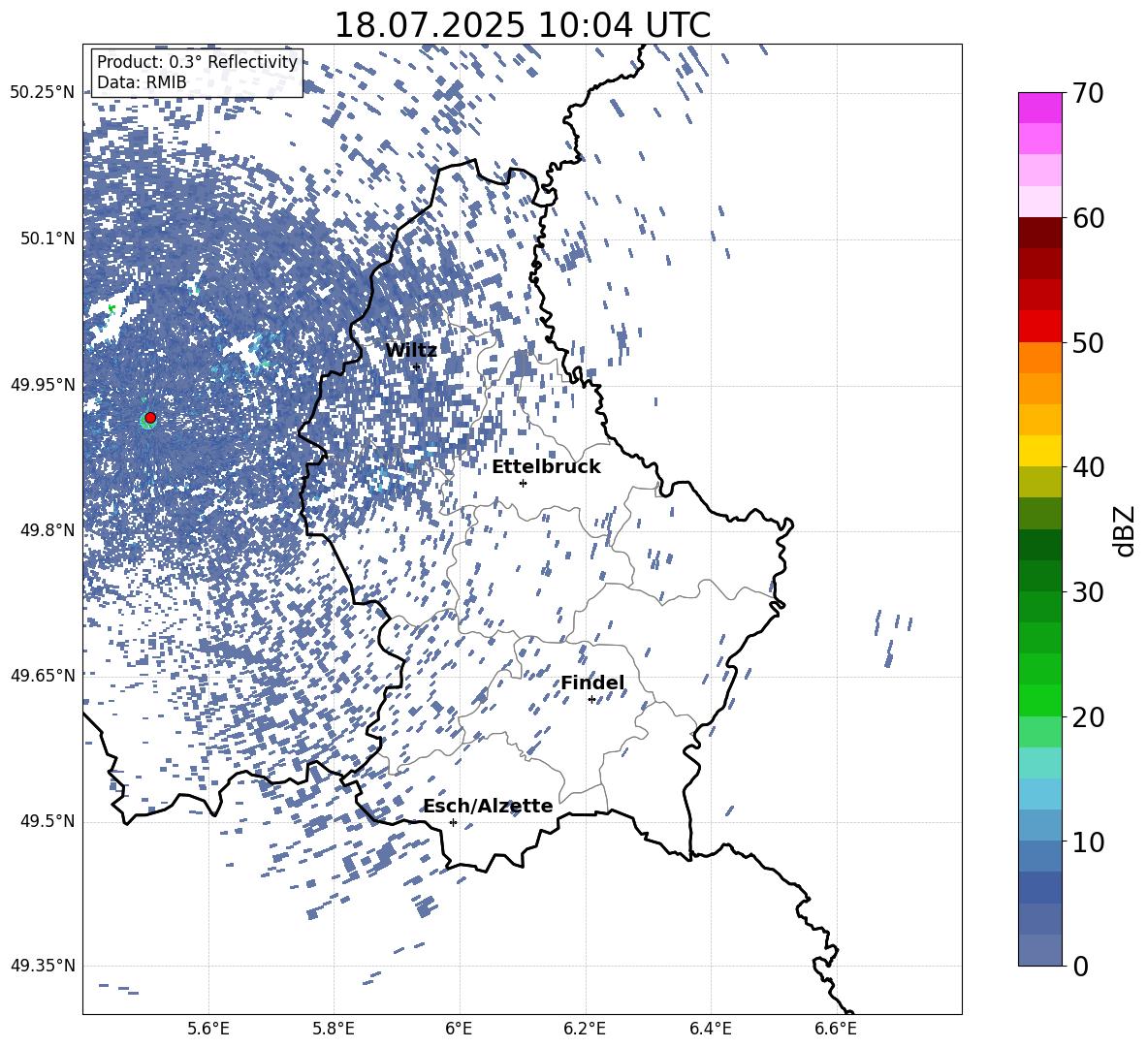1148x1048 pixels.
Task: Click the title 18.07.2025 10:04 UTC
Action: point(523,25)
